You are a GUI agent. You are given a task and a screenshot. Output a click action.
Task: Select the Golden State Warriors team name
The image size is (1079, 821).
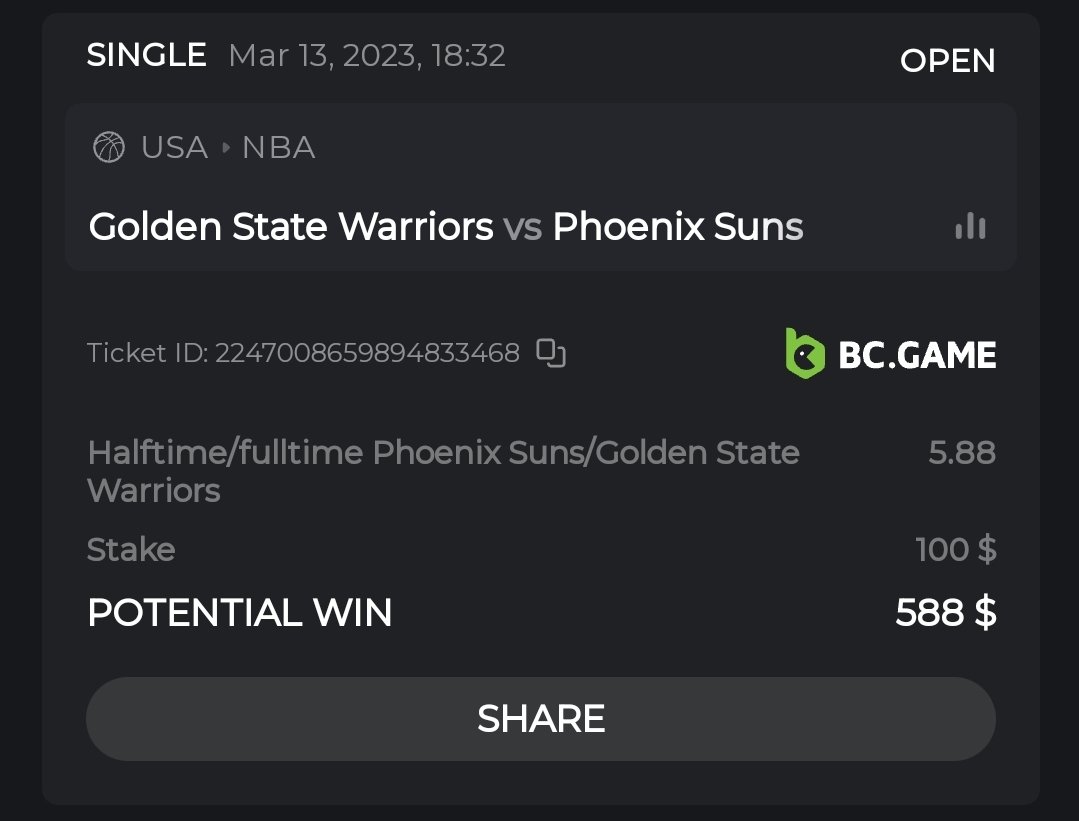pyautogui.click(x=291, y=228)
